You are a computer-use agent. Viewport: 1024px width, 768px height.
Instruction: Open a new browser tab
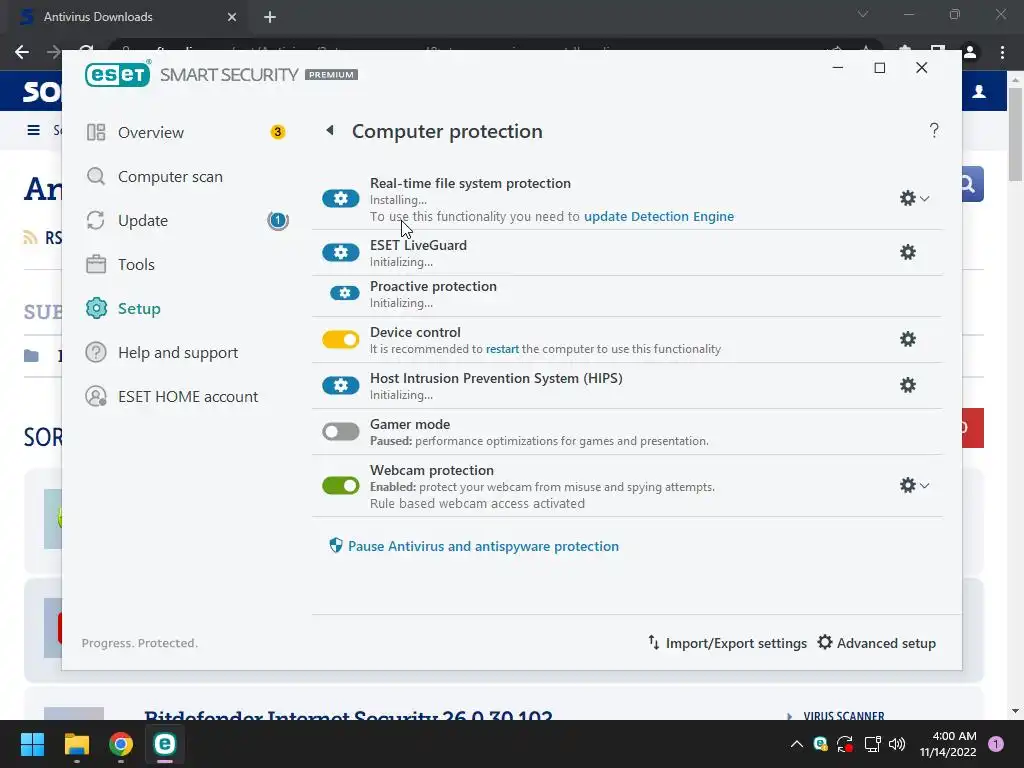(270, 17)
